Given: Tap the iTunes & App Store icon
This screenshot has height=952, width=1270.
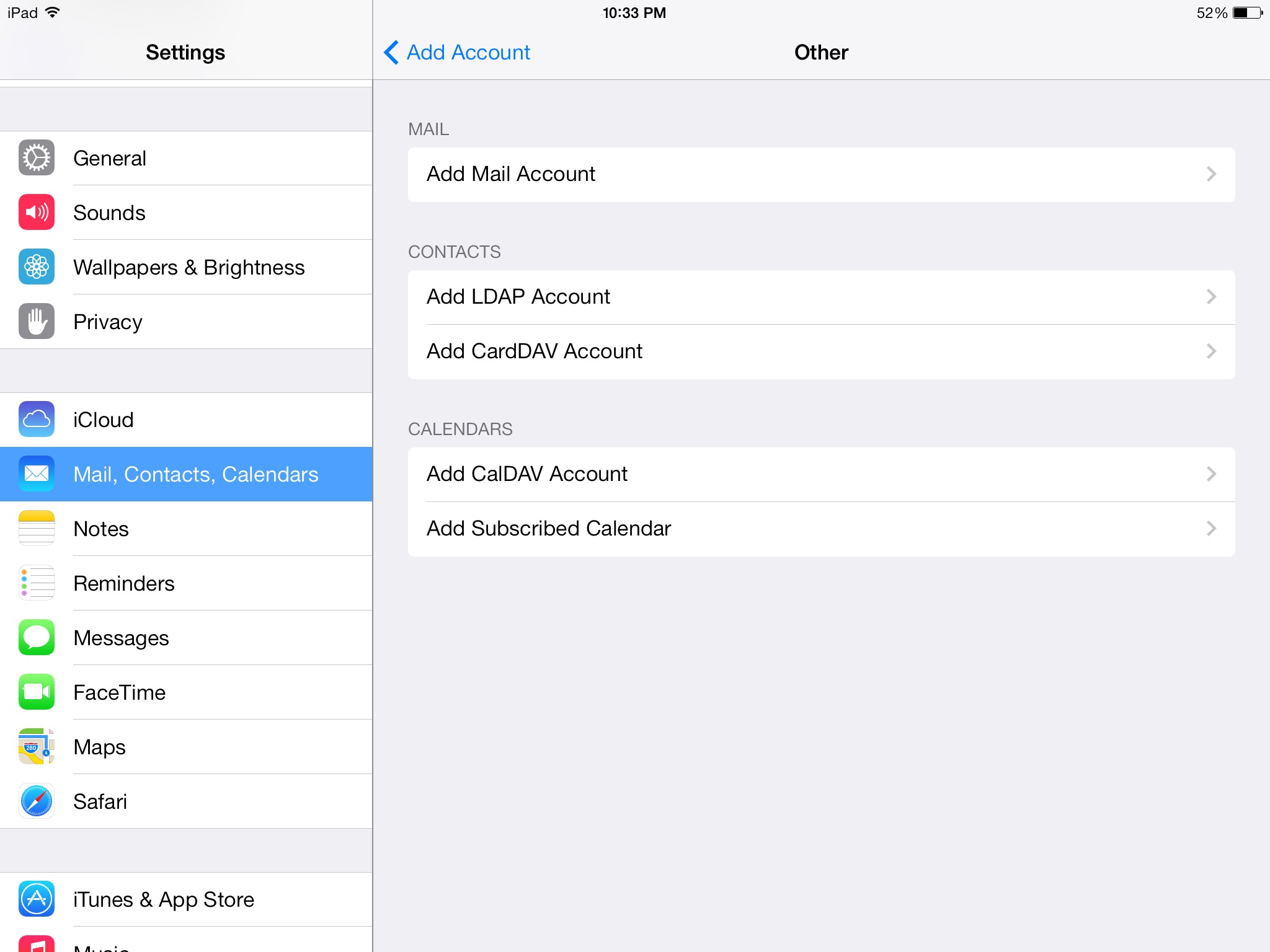Looking at the screenshot, I should coord(37,899).
